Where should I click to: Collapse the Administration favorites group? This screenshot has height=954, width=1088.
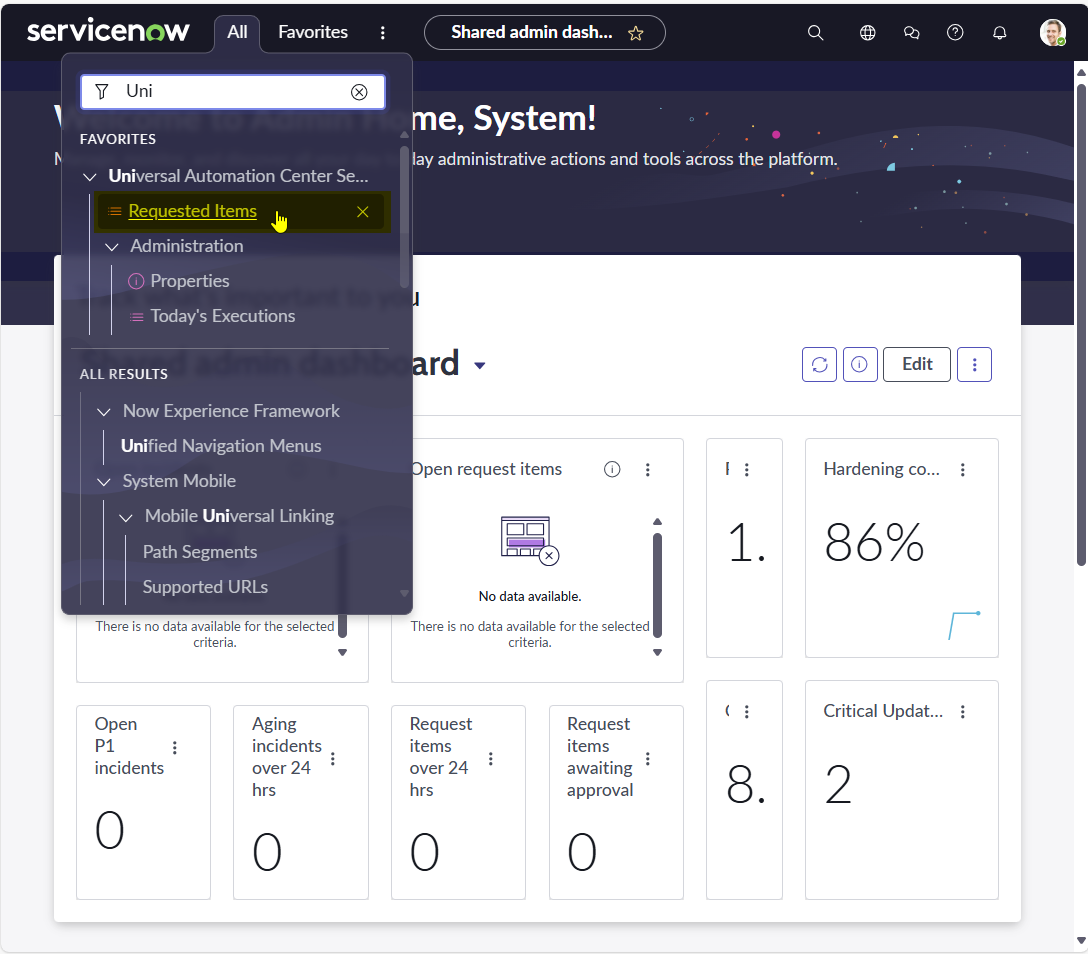[x=112, y=247]
